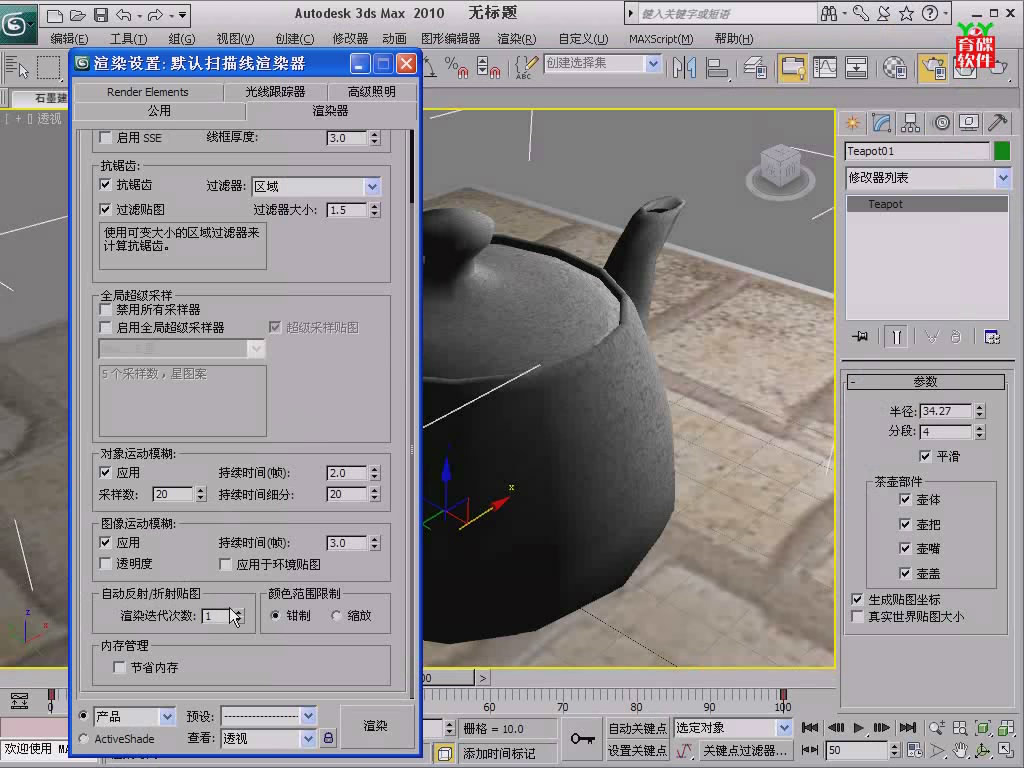The height and width of the screenshot is (768, 1024).
Task: Go to the animation start frame
Action: click(810, 728)
